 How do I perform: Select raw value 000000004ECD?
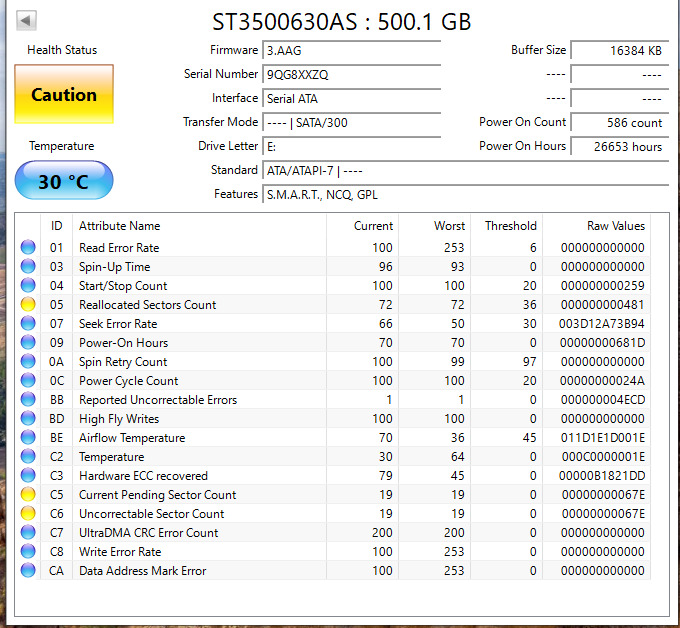[603, 400]
